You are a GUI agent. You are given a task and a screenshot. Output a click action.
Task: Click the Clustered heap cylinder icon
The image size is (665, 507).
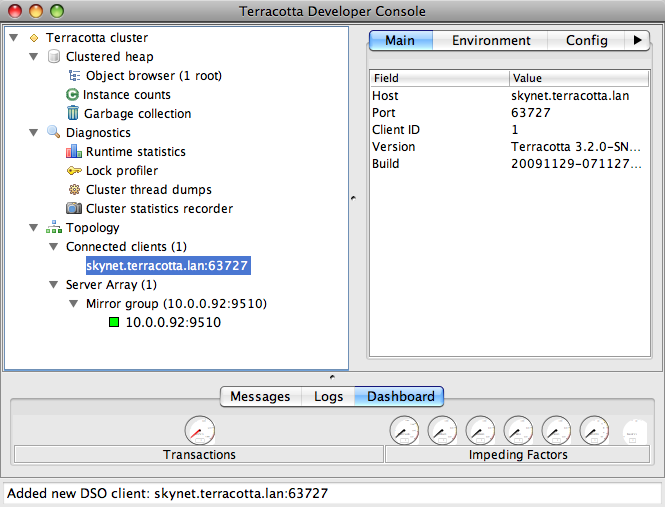pos(54,56)
